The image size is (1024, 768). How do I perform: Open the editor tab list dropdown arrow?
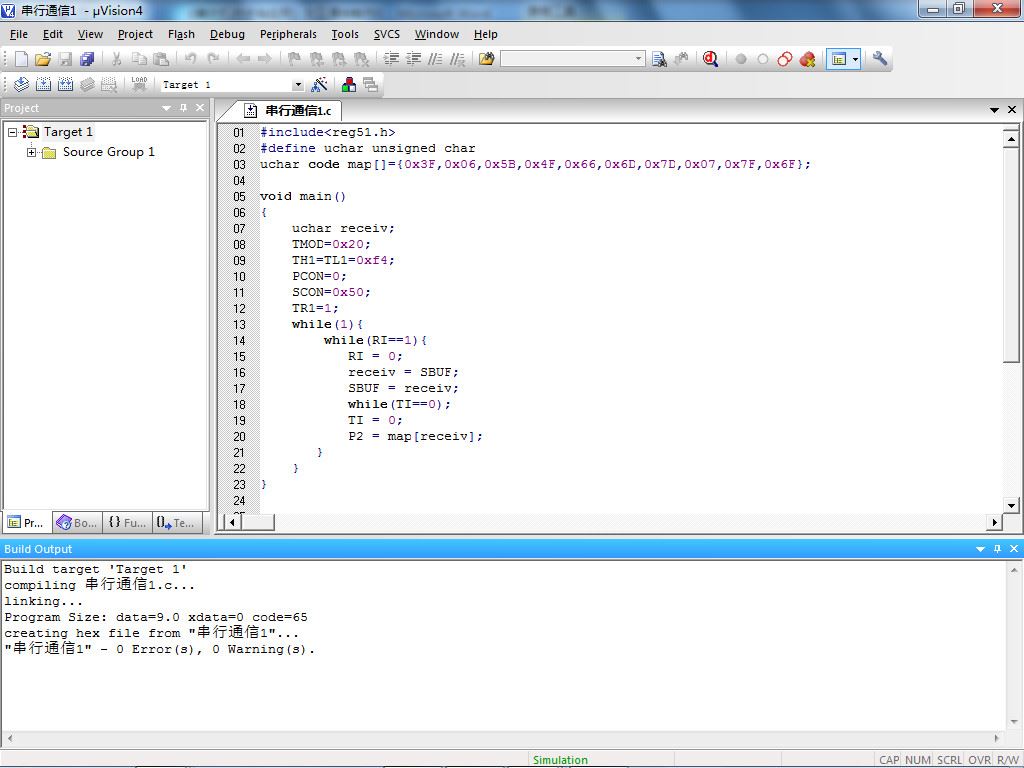pos(995,110)
